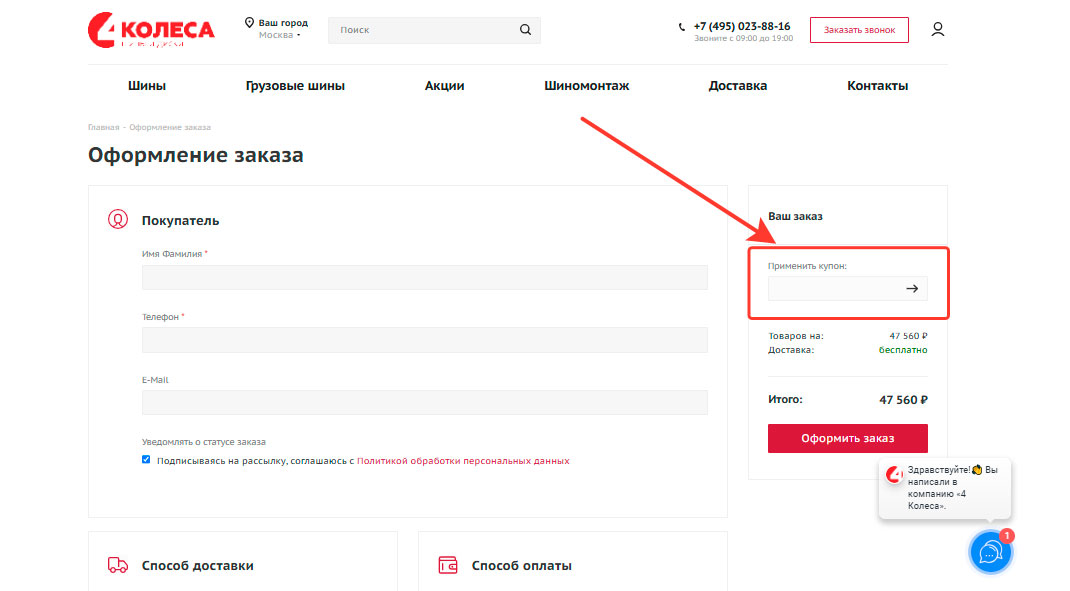Image resolution: width=1070 pixels, height=591 pixels.
Task: Click the location pin icon
Action: pos(249,23)
